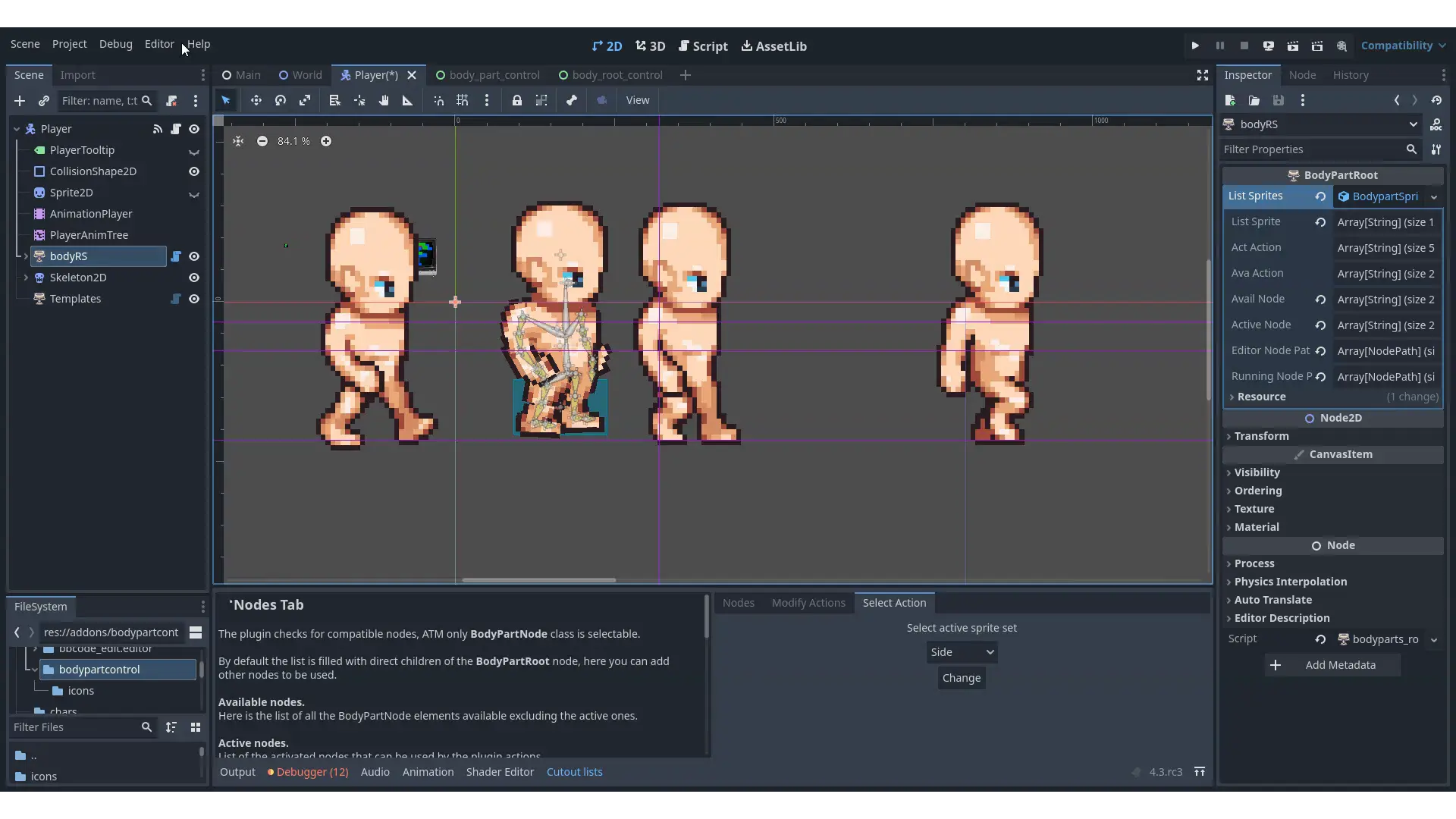Toggle Templates node visibility eye
The height and width of the screenshot is (819, 1456).
(x=194, y=299)
